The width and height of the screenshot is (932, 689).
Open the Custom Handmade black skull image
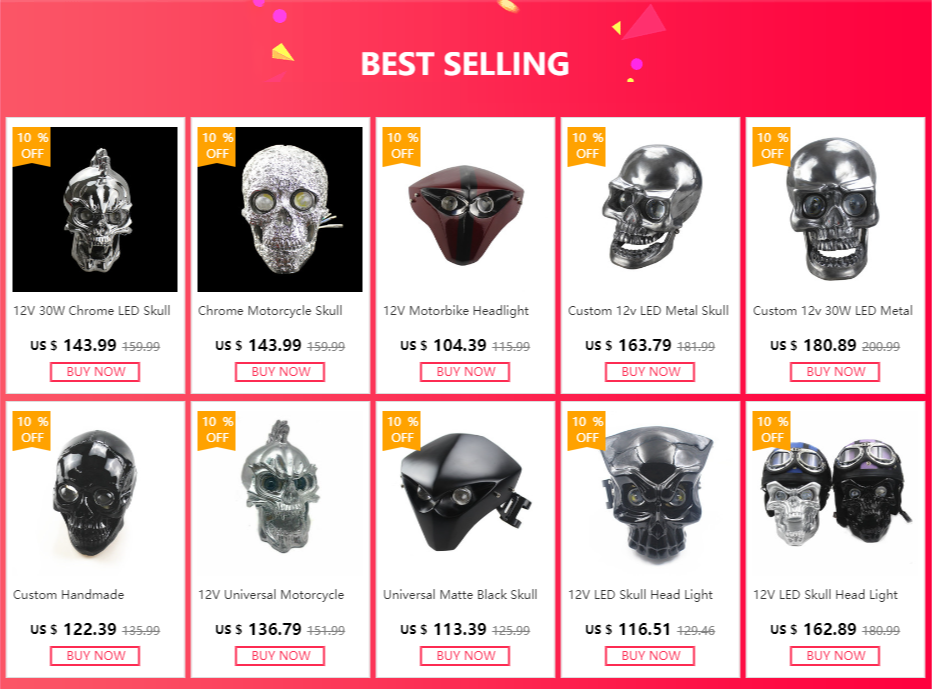(x=95, y=493)
